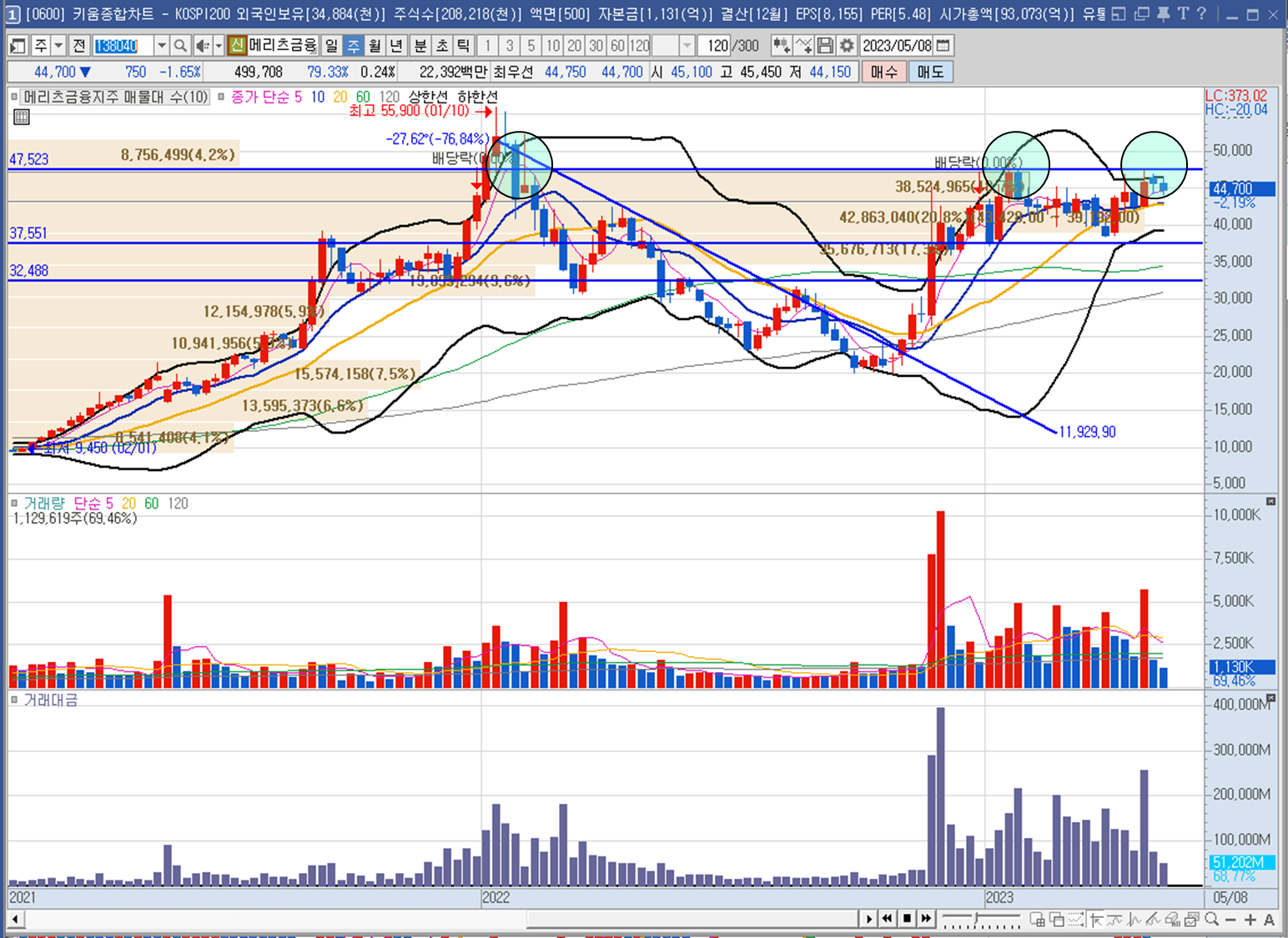Click the eraser delete drawings icon
Screen dimensions: 1288x938
(1173, 920)
